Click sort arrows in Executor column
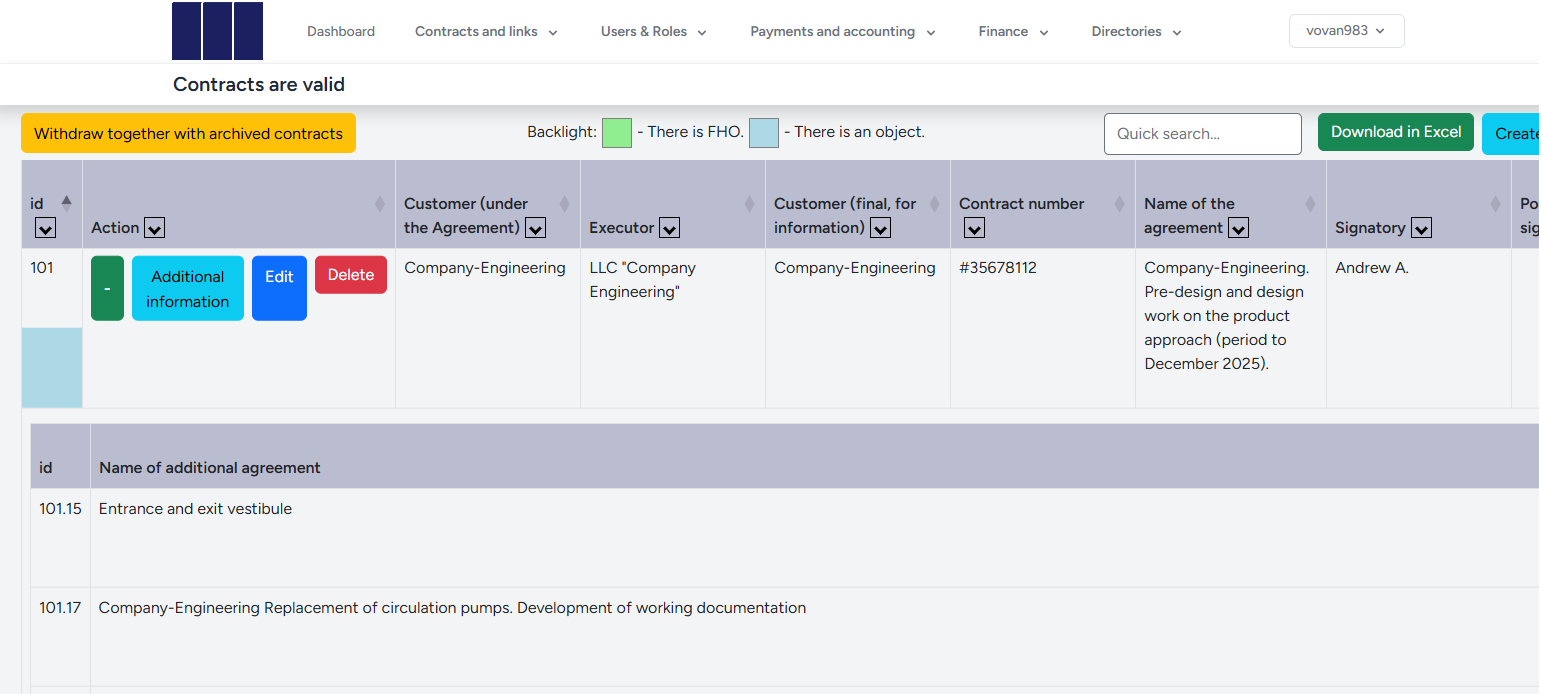Image resolution: width=1541 pixels, height=694 pixels. tap(749, 204)
